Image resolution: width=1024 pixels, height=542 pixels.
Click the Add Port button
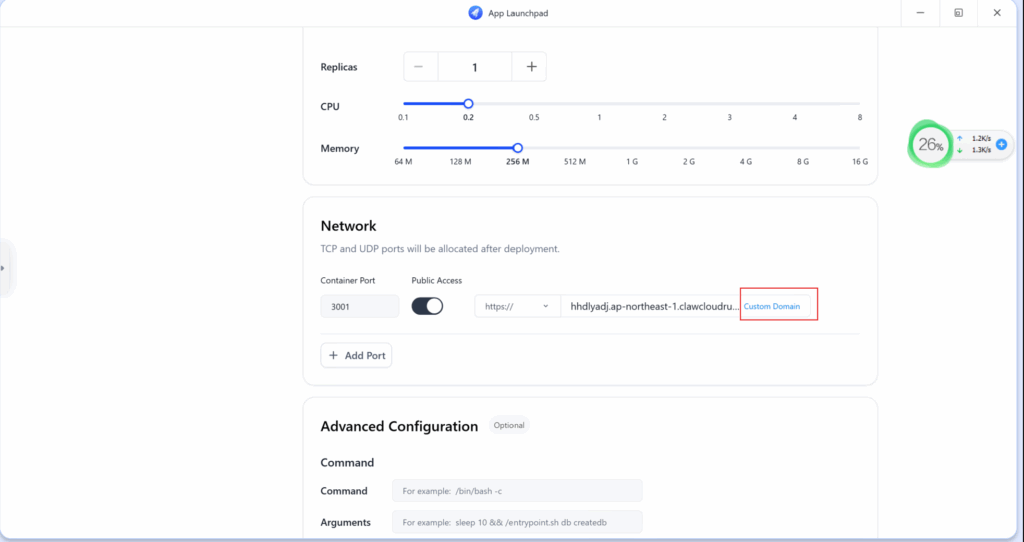[x=356, y=355]
